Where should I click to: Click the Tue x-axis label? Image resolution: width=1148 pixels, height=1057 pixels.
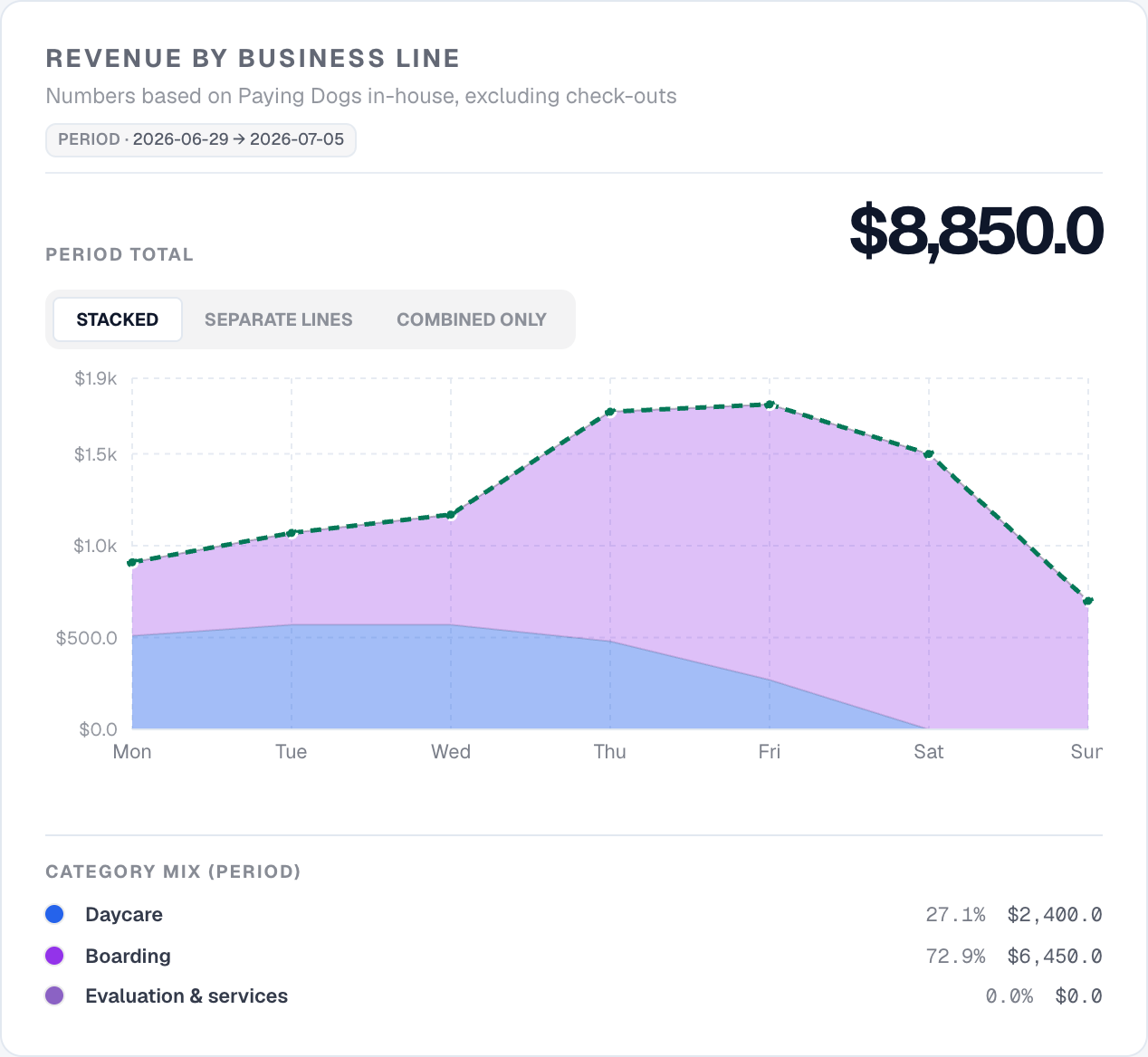(292, 752)
